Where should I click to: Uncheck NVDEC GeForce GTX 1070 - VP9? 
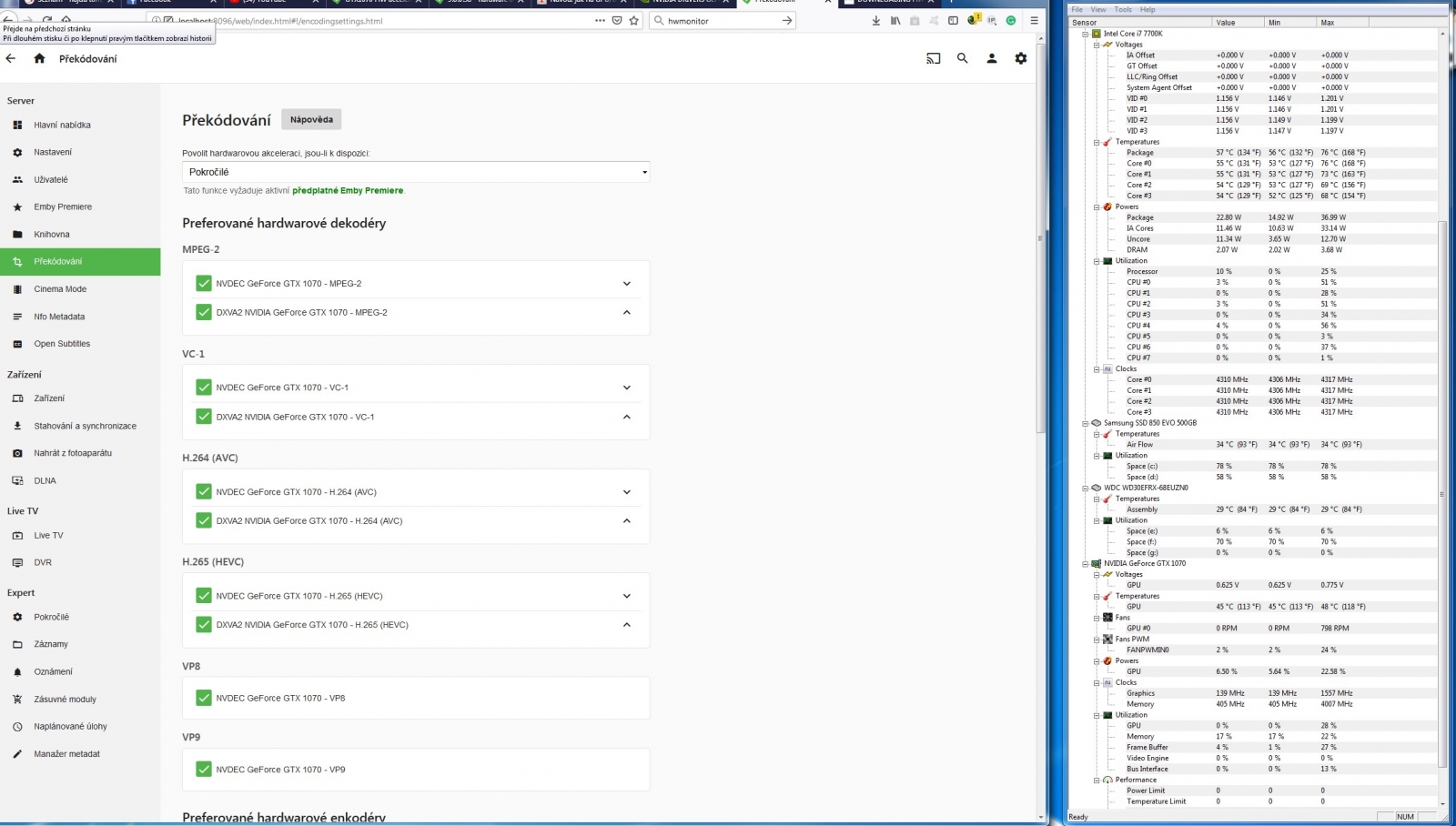point(204,769)
